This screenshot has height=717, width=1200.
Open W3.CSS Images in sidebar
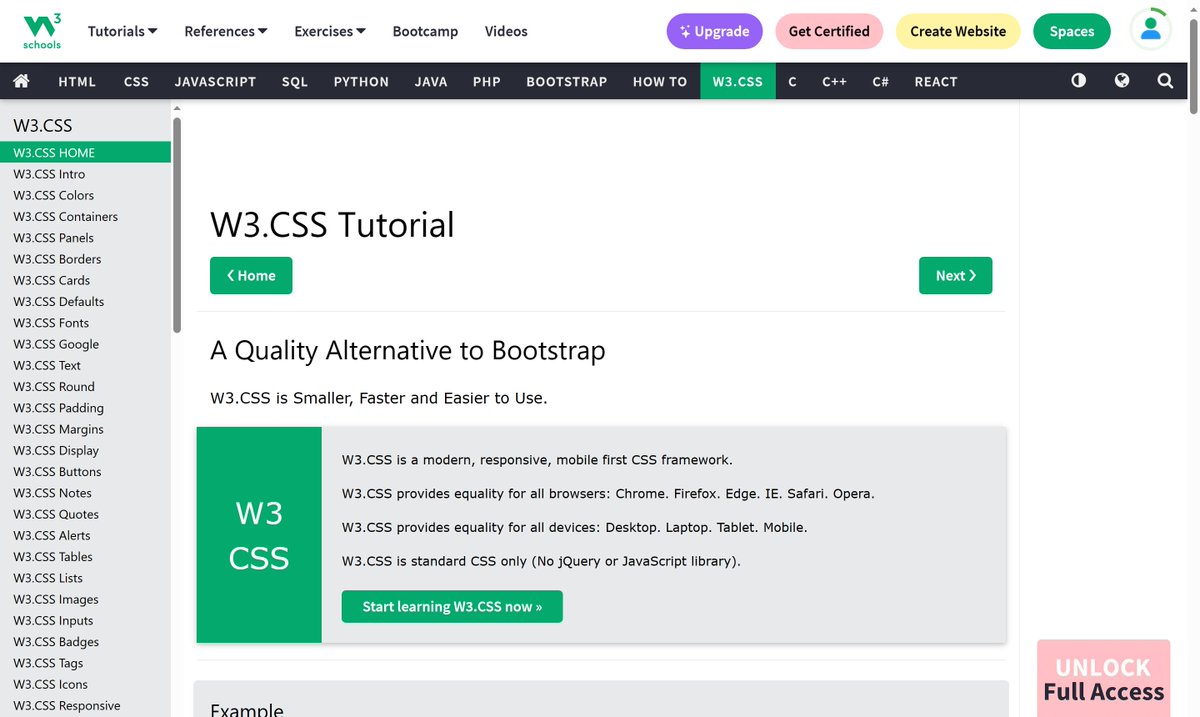point(85,599)
